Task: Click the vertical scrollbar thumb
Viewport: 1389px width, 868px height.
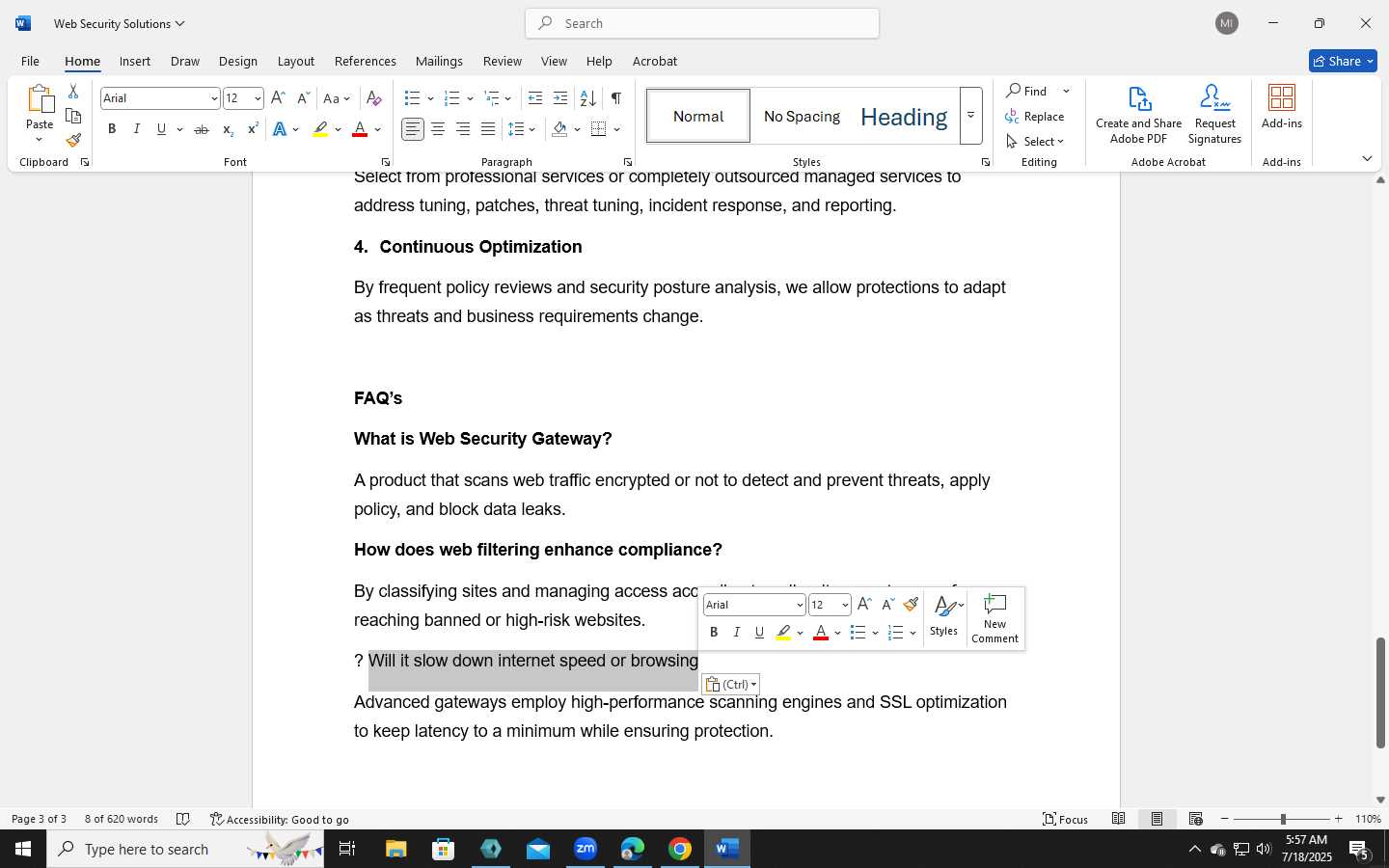Action: click(1380, 692)
